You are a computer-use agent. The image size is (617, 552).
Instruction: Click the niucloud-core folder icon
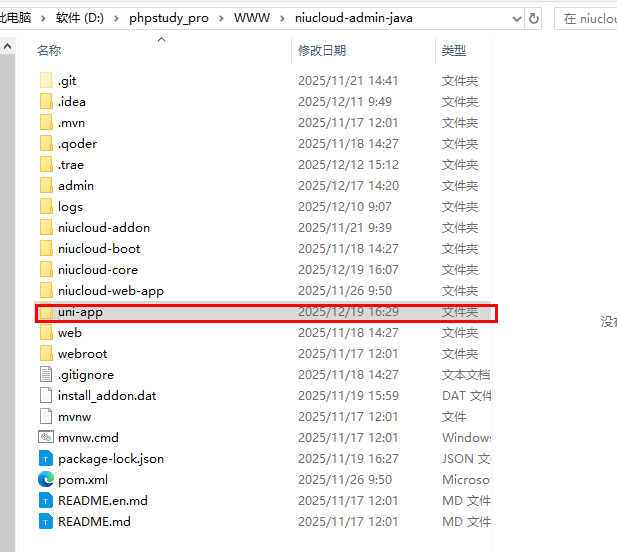(x=45, y=270)
